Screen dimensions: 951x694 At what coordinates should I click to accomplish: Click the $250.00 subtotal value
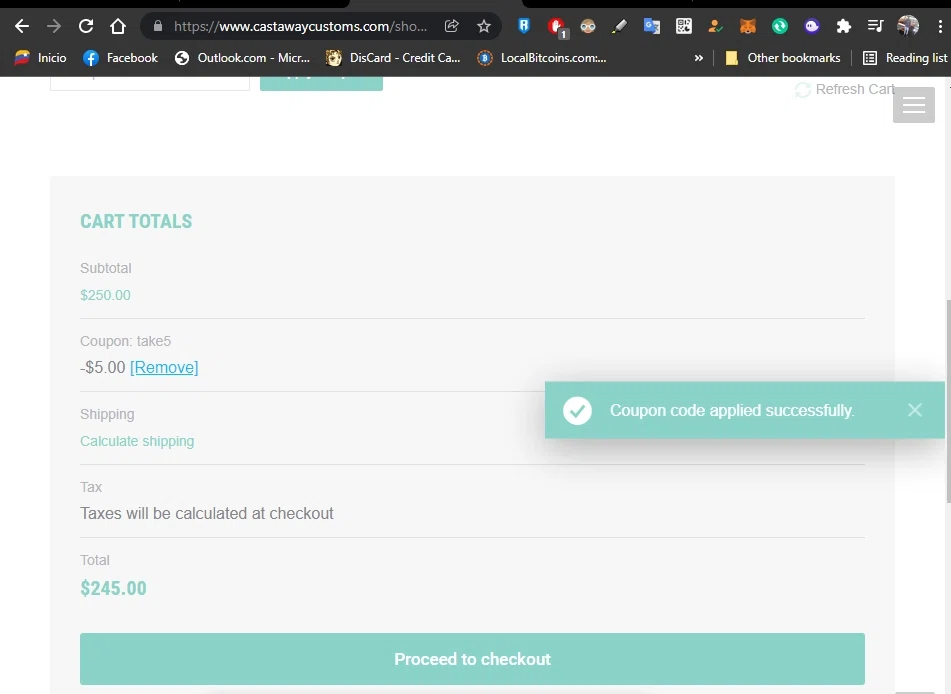(x=106, y=295)
